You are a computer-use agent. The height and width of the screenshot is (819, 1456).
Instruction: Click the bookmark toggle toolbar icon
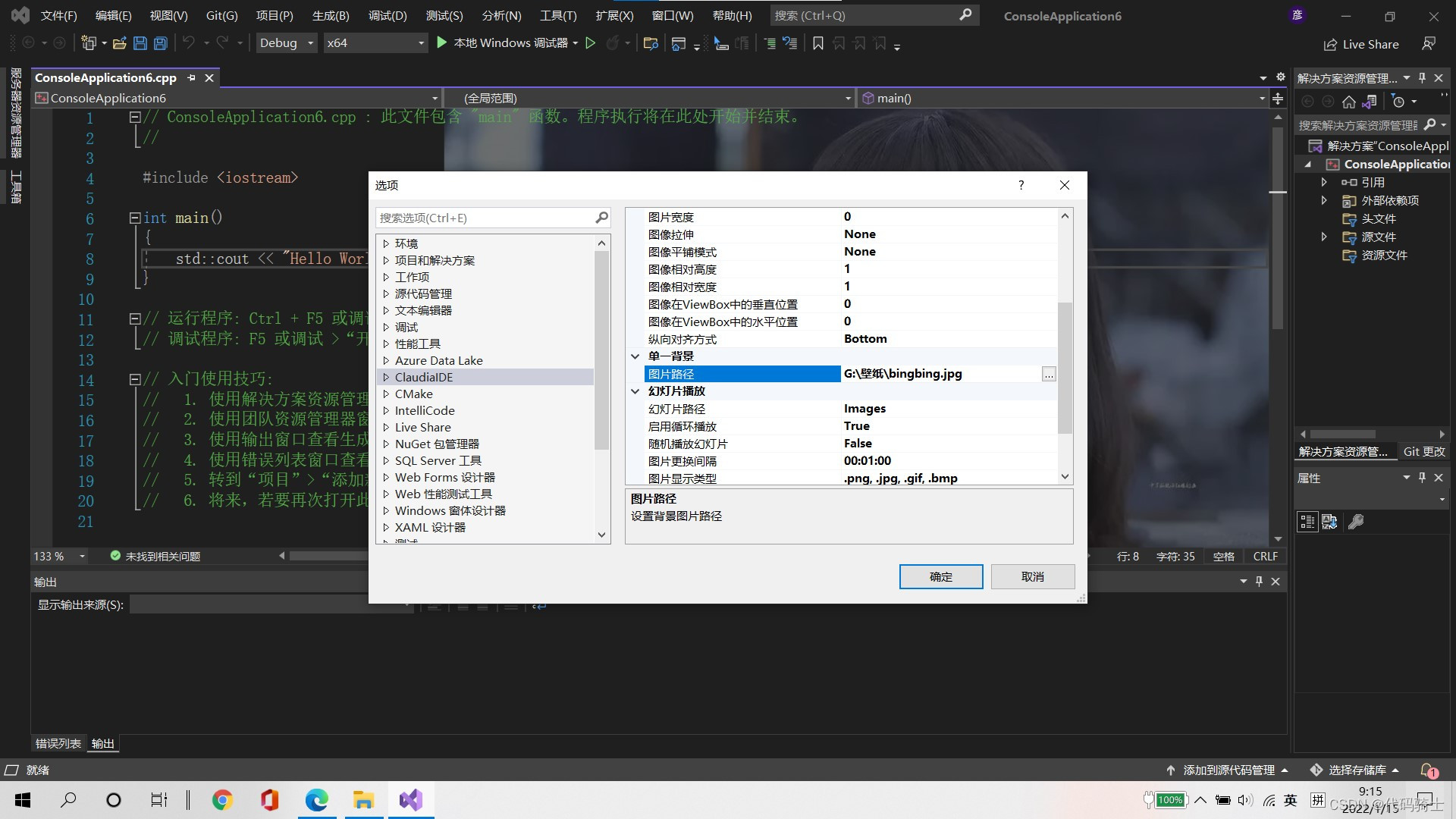pos(817,43)
